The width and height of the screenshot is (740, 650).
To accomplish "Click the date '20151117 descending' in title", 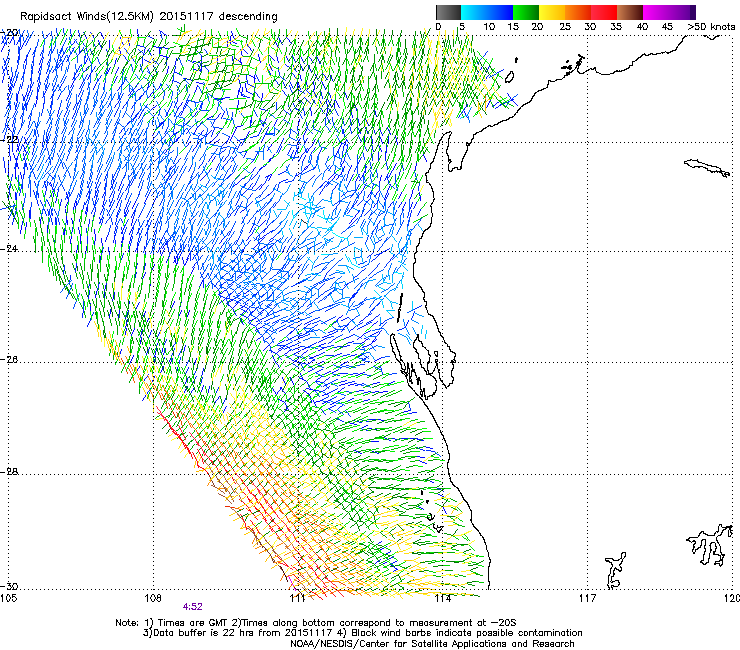I will click(x=219, y=17).
